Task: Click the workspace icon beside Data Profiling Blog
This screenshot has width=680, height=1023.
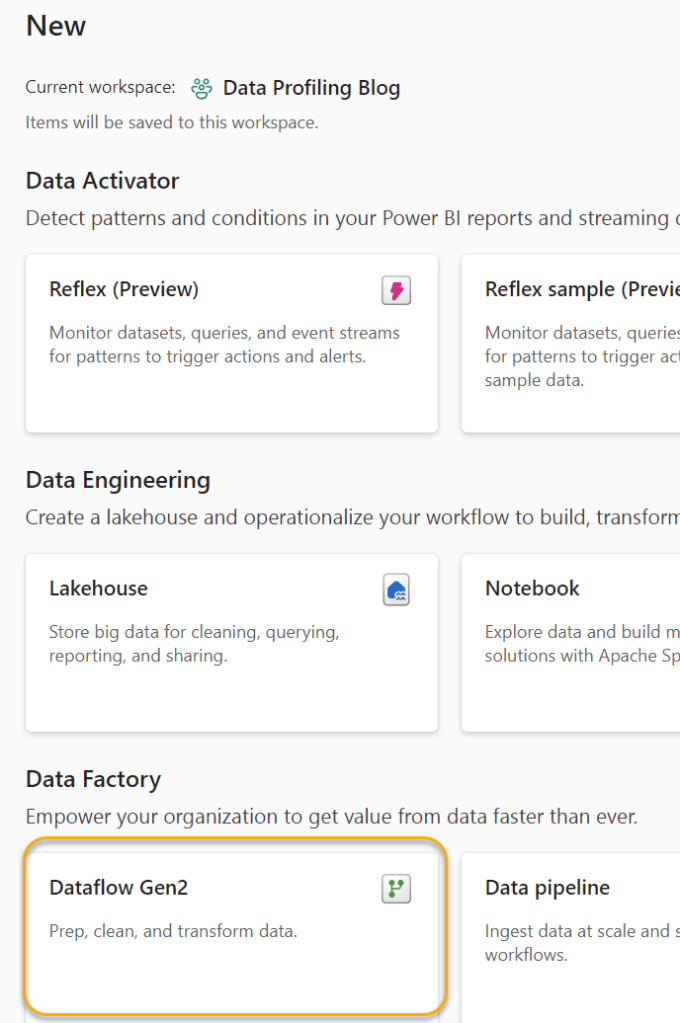Action: pos(202,88)
